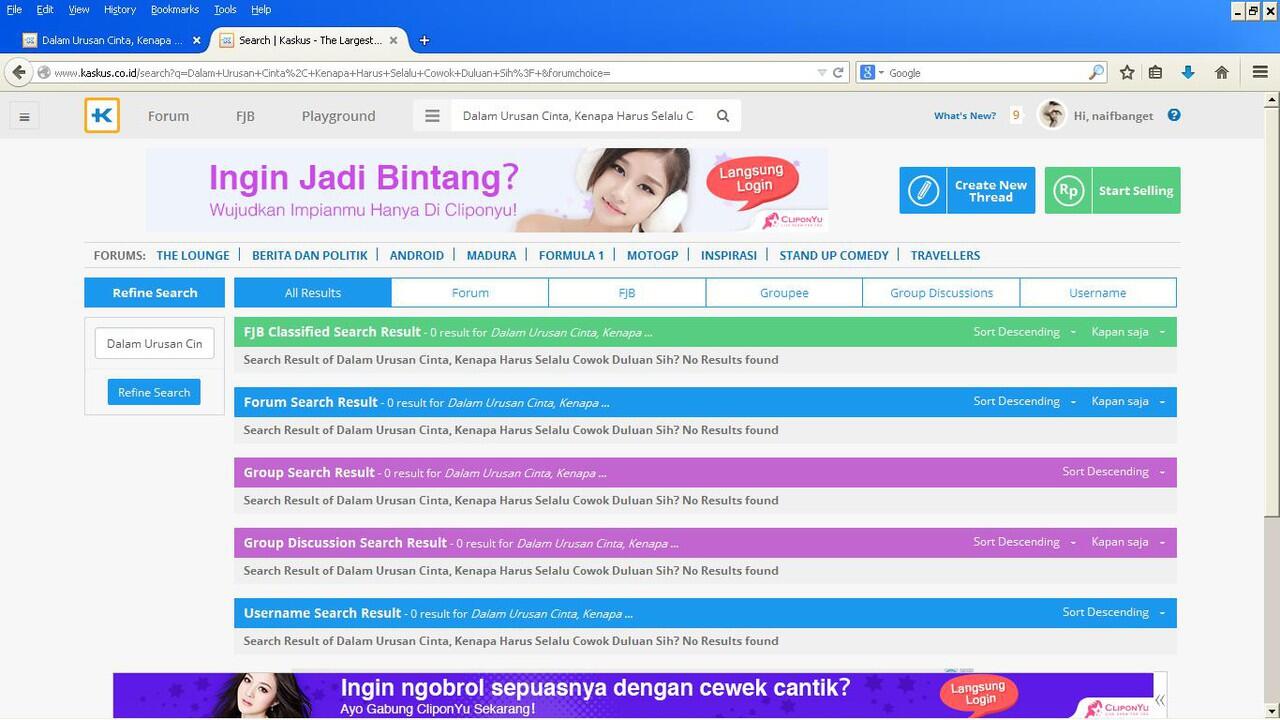Viewport: 1280px width, 720px height.
Task: Expand Forum Search Kapan saja dropdown
Action: (1128, 401)
